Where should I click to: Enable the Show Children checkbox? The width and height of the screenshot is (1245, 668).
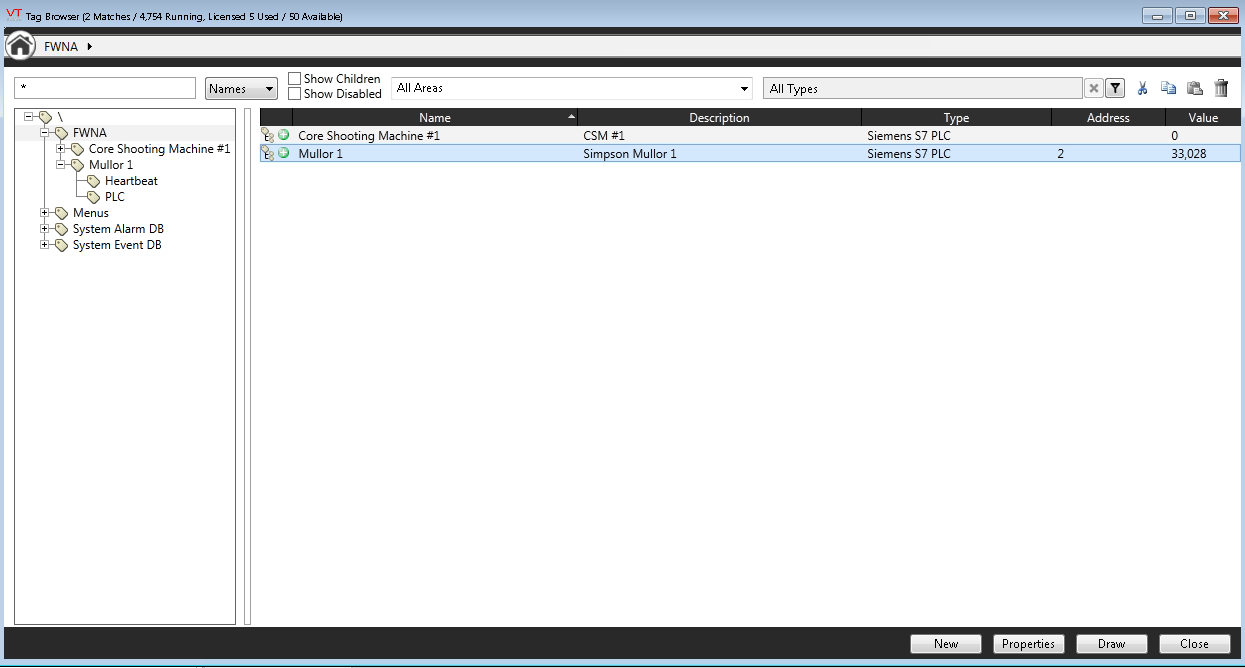coord(295,79)
